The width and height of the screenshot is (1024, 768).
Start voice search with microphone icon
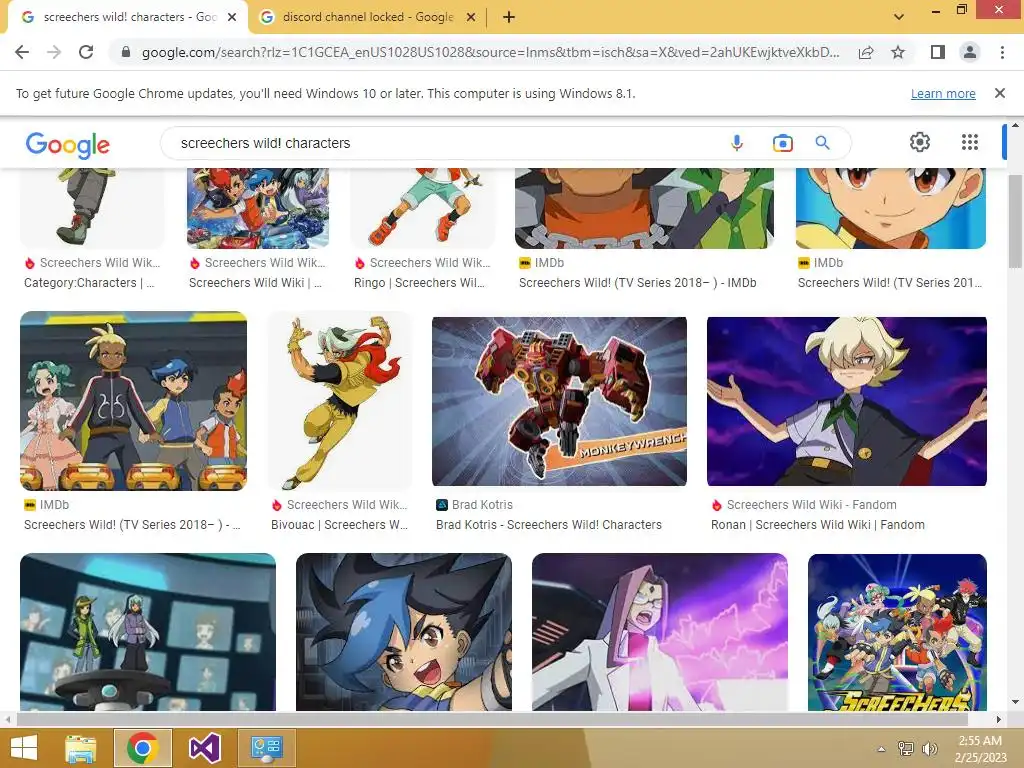pos(737,143)
